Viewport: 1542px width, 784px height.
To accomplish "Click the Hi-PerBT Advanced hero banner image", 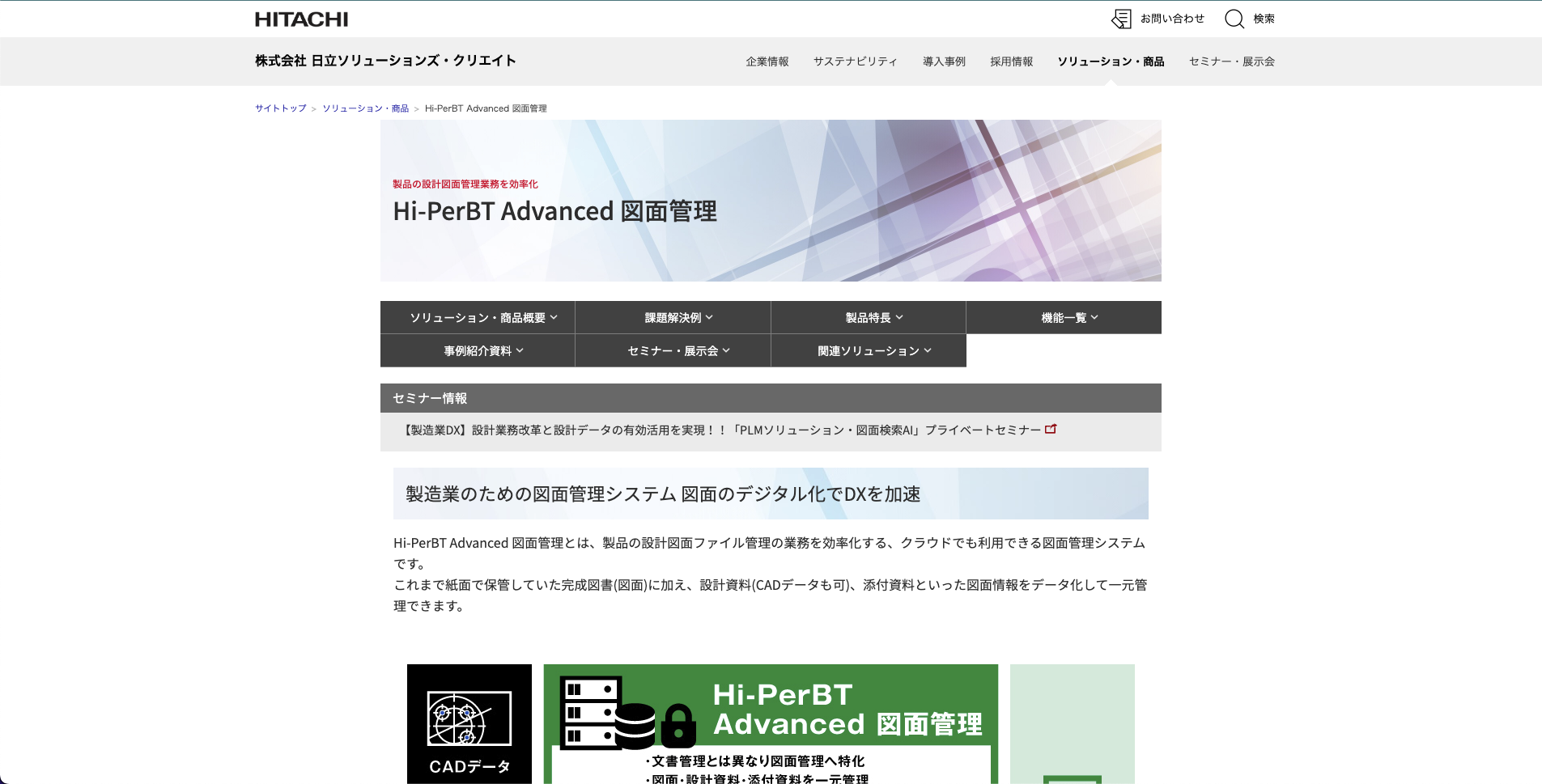I will coord(890,201).
